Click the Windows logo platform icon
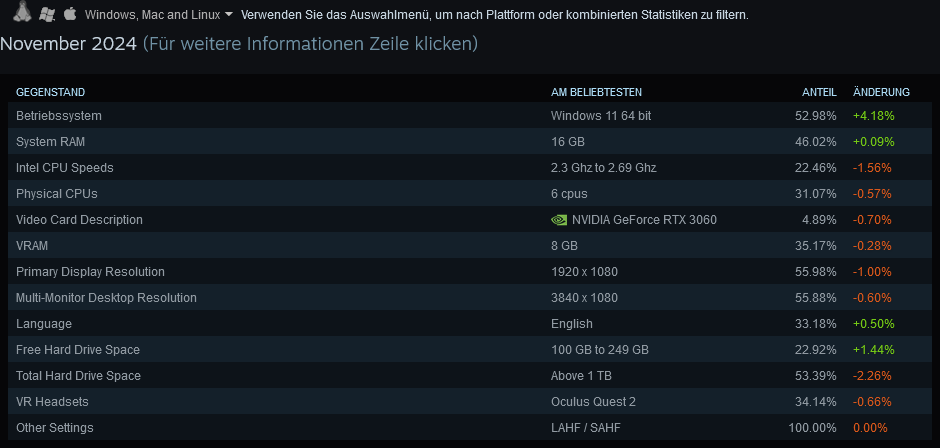Viewport: 940px width, 448px height. (x=47, y=14)
